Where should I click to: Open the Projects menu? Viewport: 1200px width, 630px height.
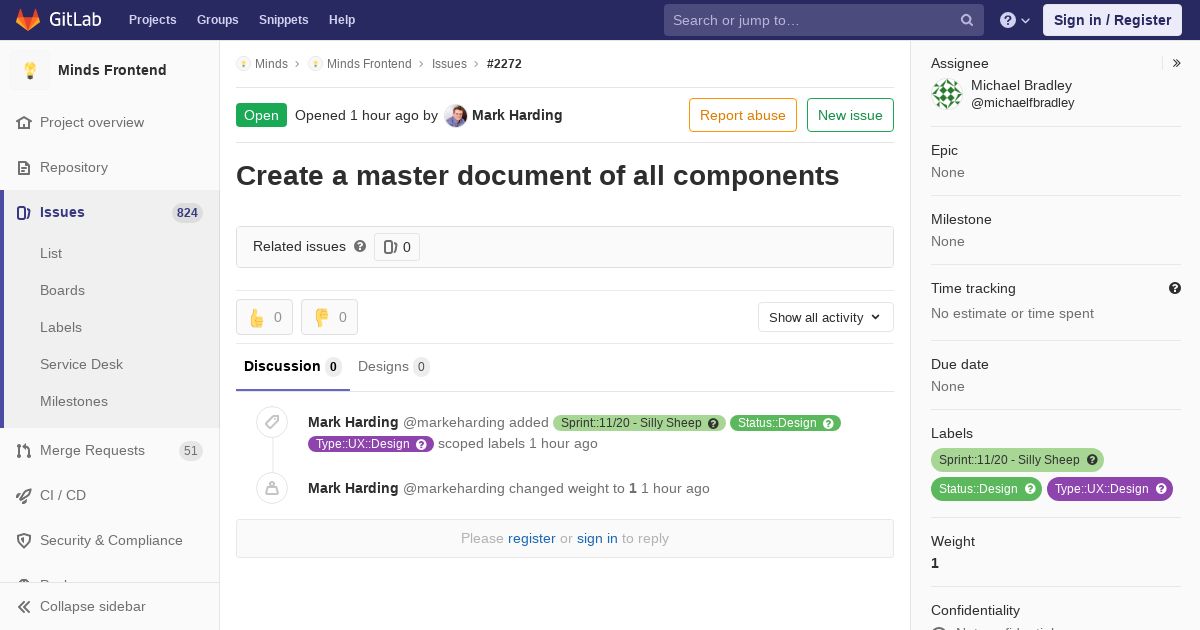pyautogui.click(x=152, y=20)
